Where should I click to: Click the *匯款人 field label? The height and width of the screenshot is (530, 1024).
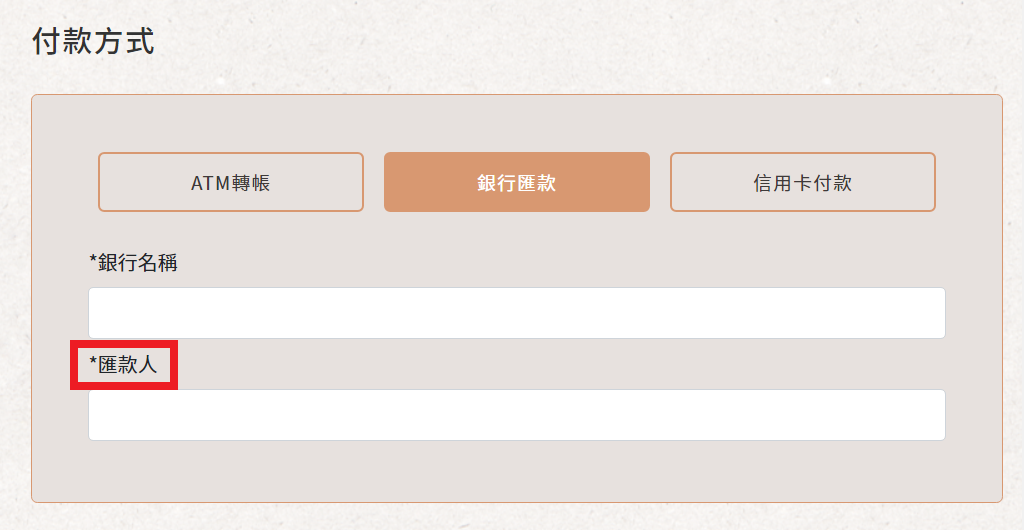(123, 365)
